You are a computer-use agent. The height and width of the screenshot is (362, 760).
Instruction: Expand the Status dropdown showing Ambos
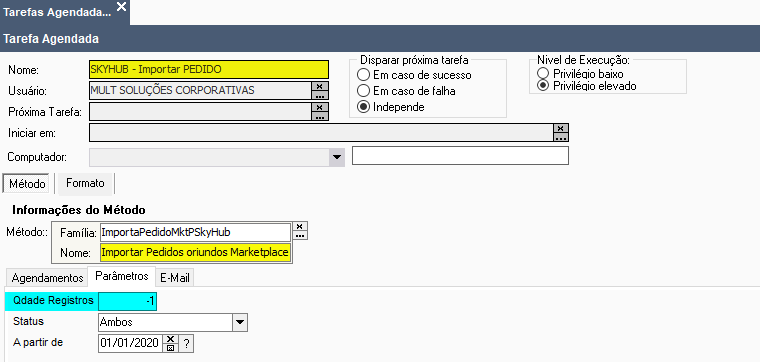coord(240,322)
